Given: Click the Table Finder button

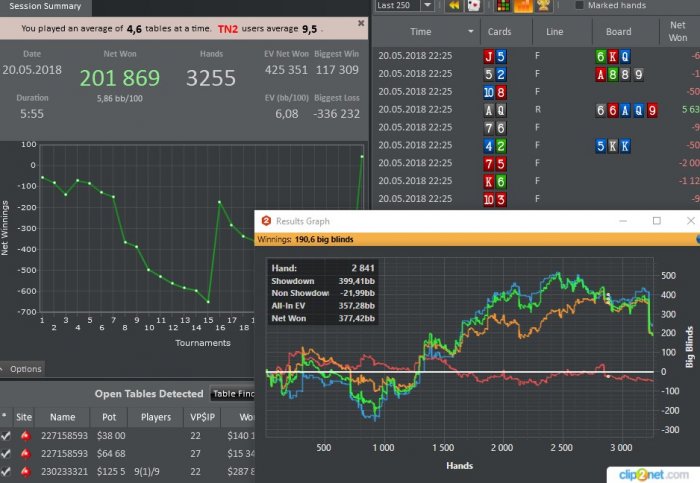Looking at the screenshot, I should (x=232, y=394).
